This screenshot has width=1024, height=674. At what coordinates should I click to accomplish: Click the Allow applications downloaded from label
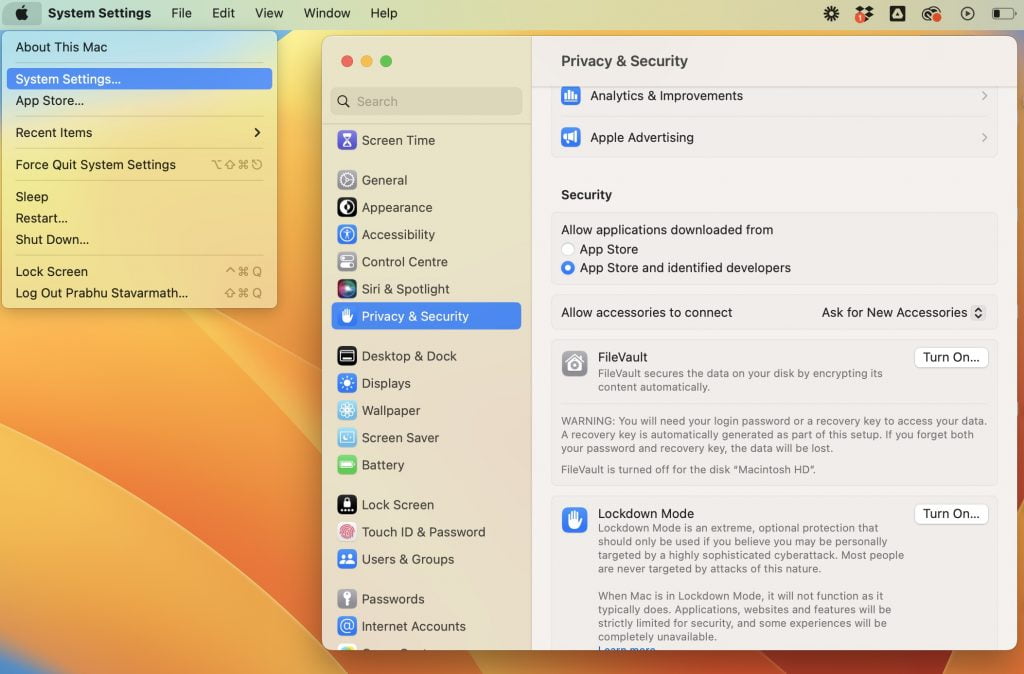(x=667, y=230)
